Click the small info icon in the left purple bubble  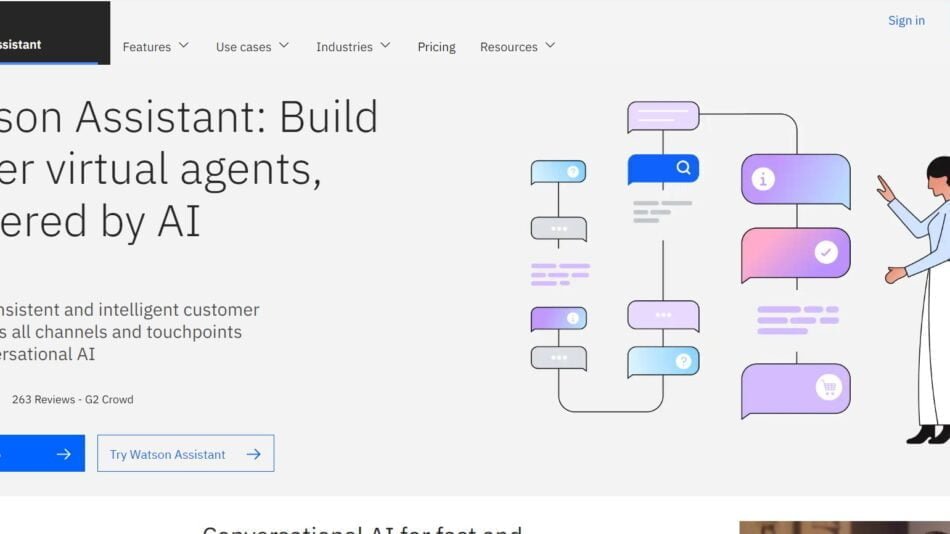point(572,319)
